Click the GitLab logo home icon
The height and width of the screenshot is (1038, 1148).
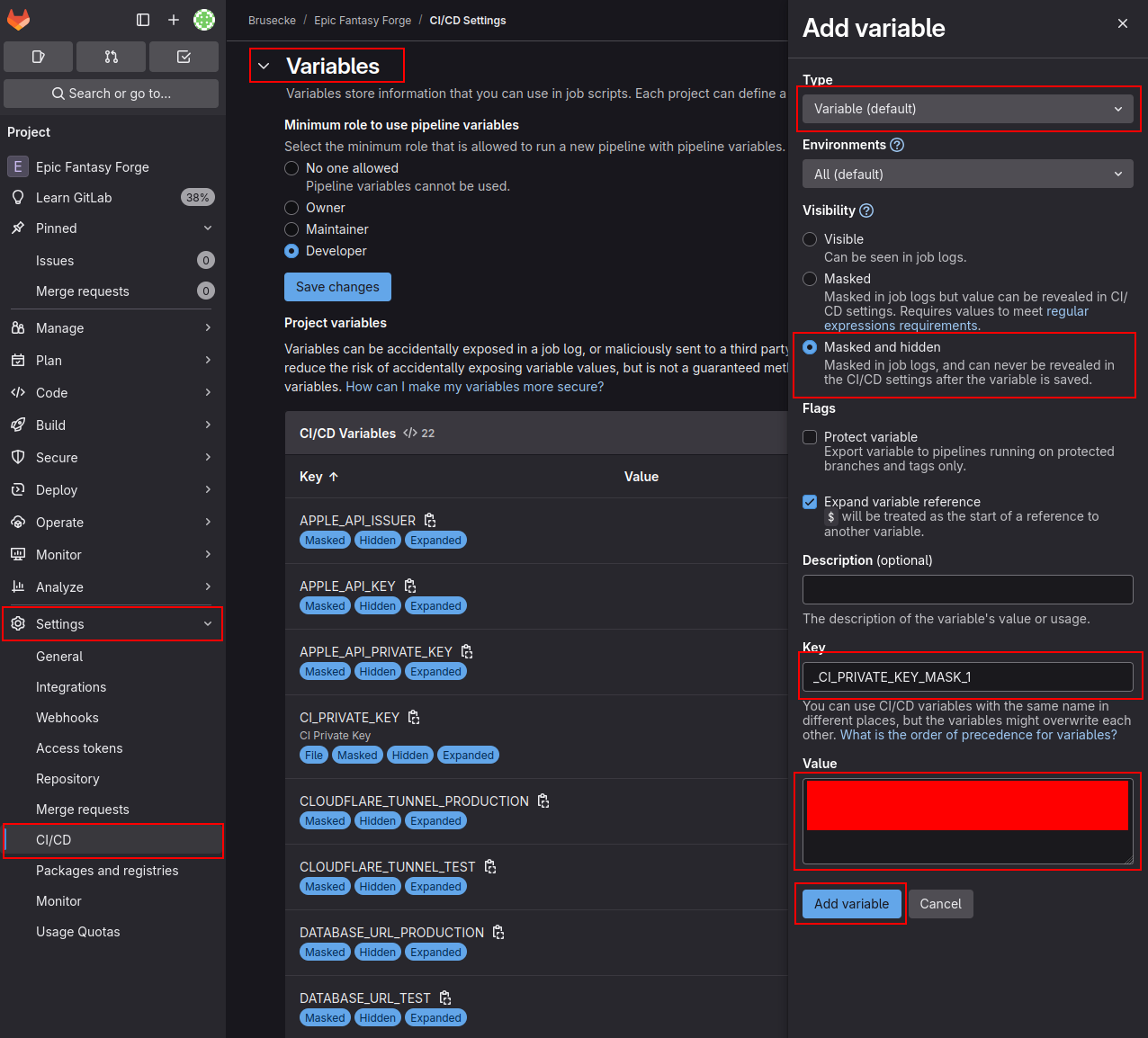pyautogui.click(x=19, y=20)
